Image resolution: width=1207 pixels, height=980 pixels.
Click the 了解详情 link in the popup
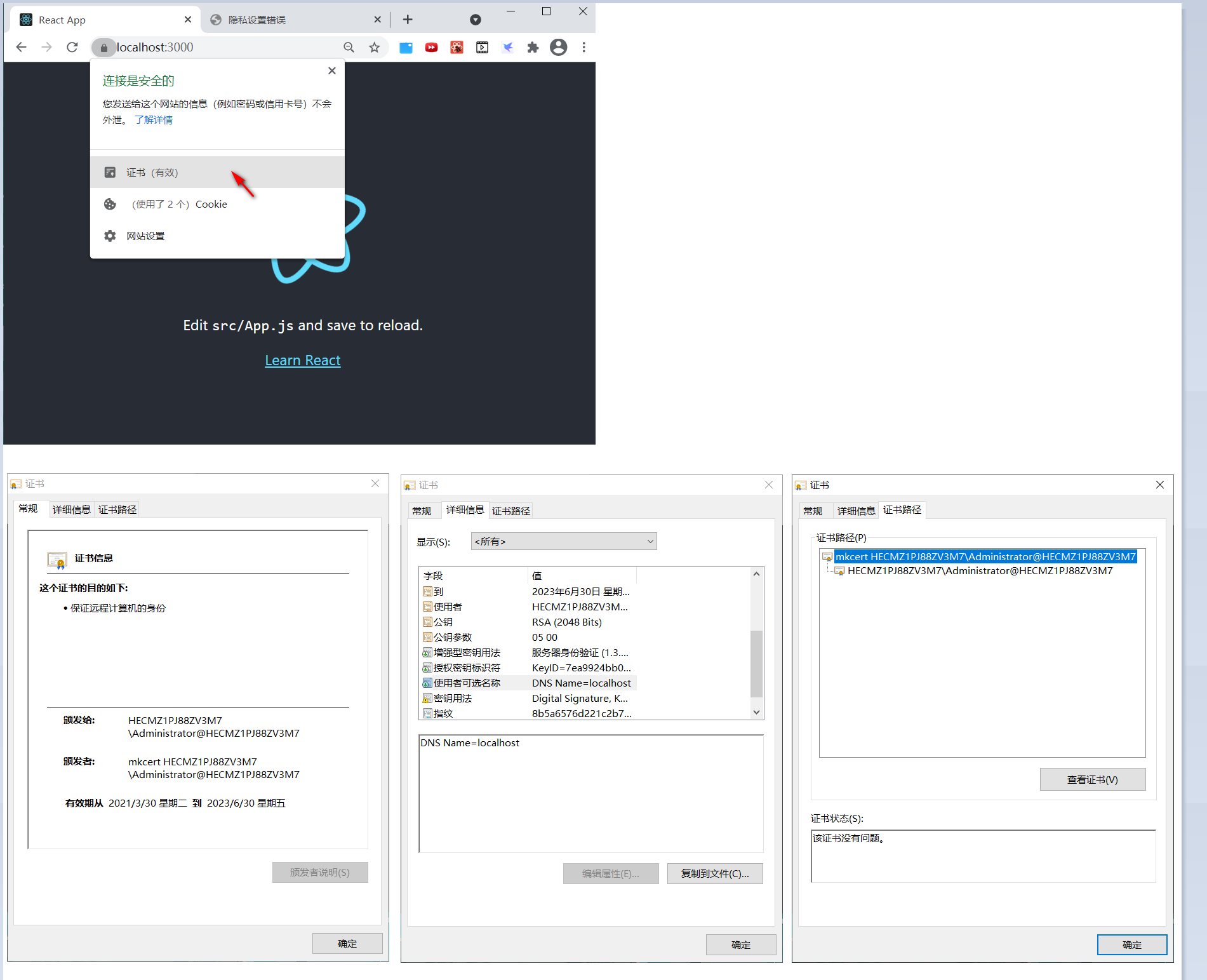(154, 119)
